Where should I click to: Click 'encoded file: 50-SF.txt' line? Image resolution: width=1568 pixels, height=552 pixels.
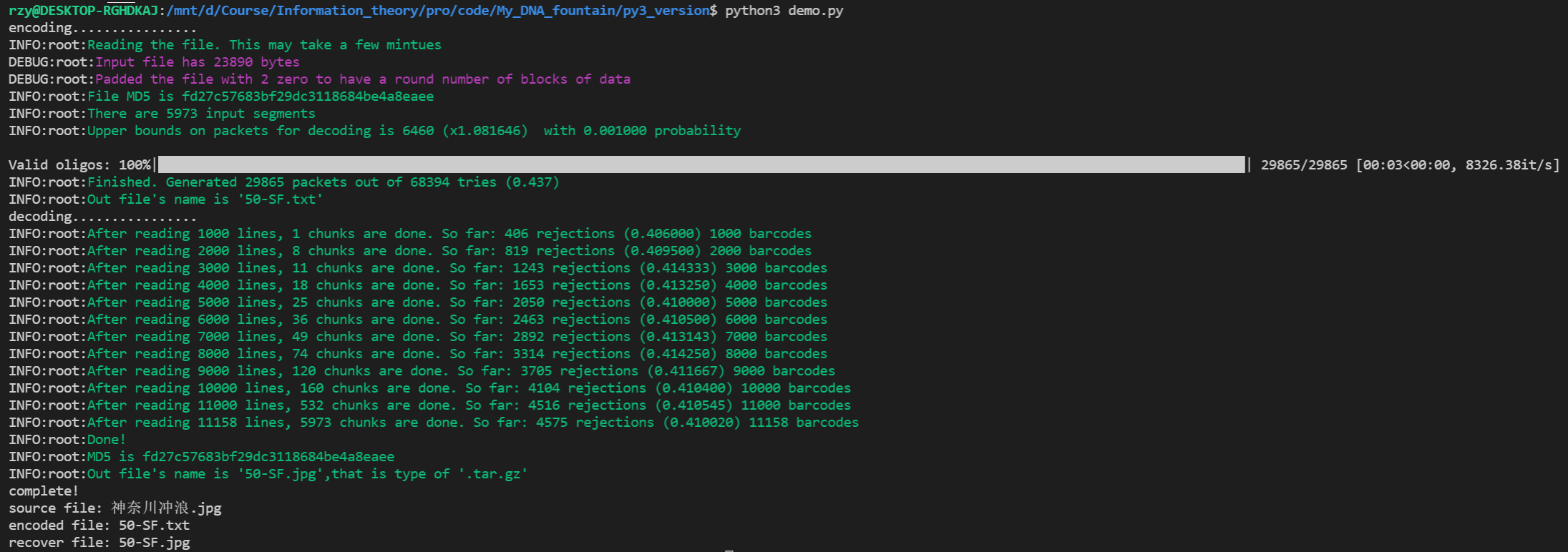tap(99, 526)
